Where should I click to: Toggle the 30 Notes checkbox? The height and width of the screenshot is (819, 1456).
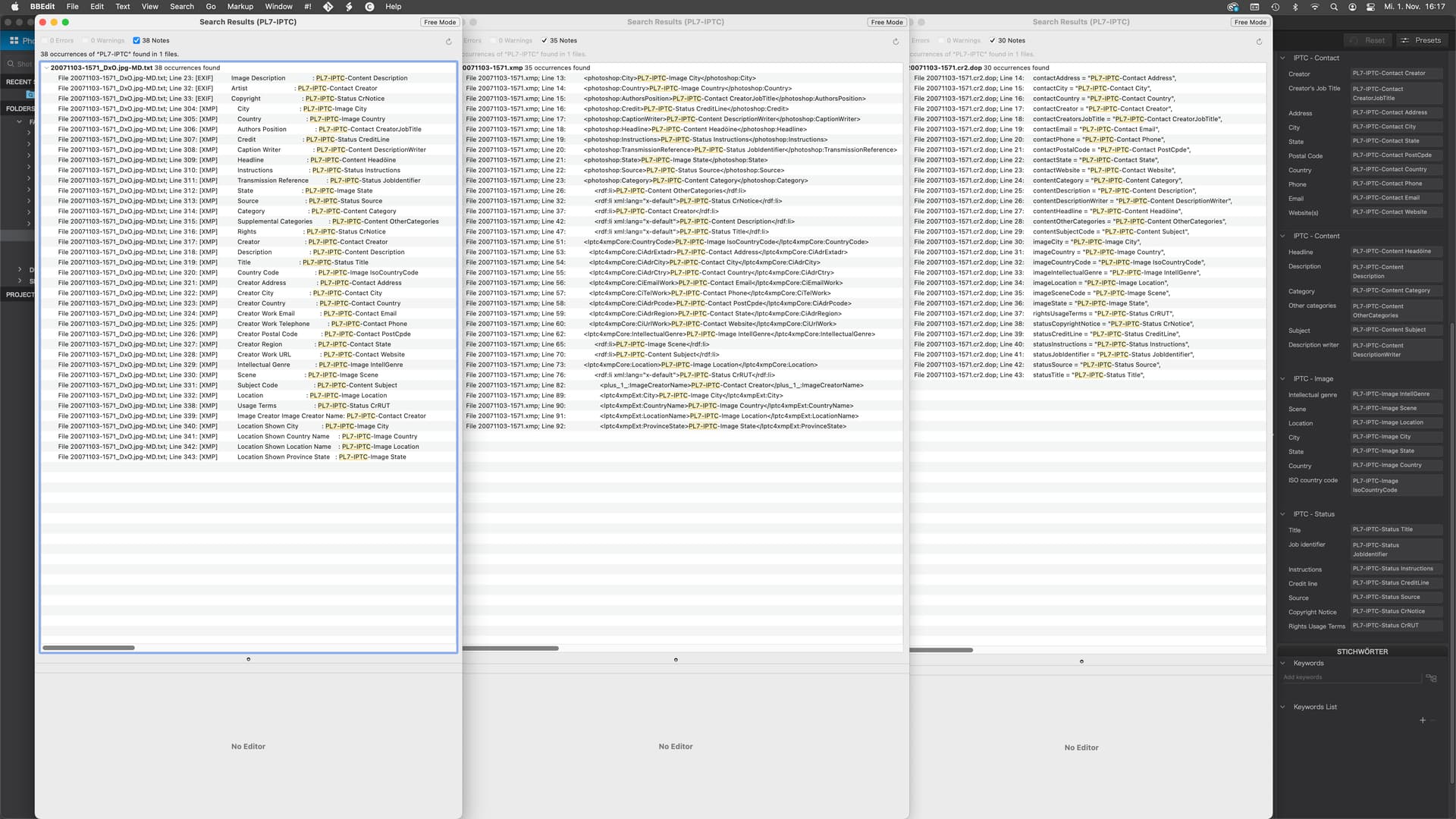(992, 41)
